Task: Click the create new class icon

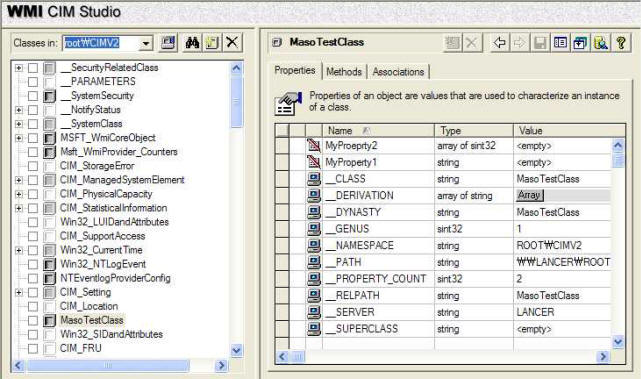Action: click(x=212, y=43)
